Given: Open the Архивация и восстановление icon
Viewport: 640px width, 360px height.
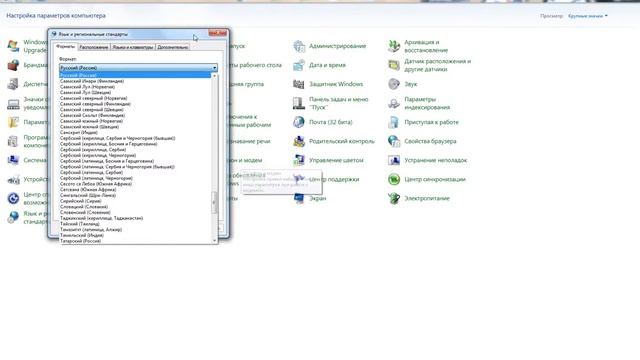Looking at the screenshot, I should [394, 46].
